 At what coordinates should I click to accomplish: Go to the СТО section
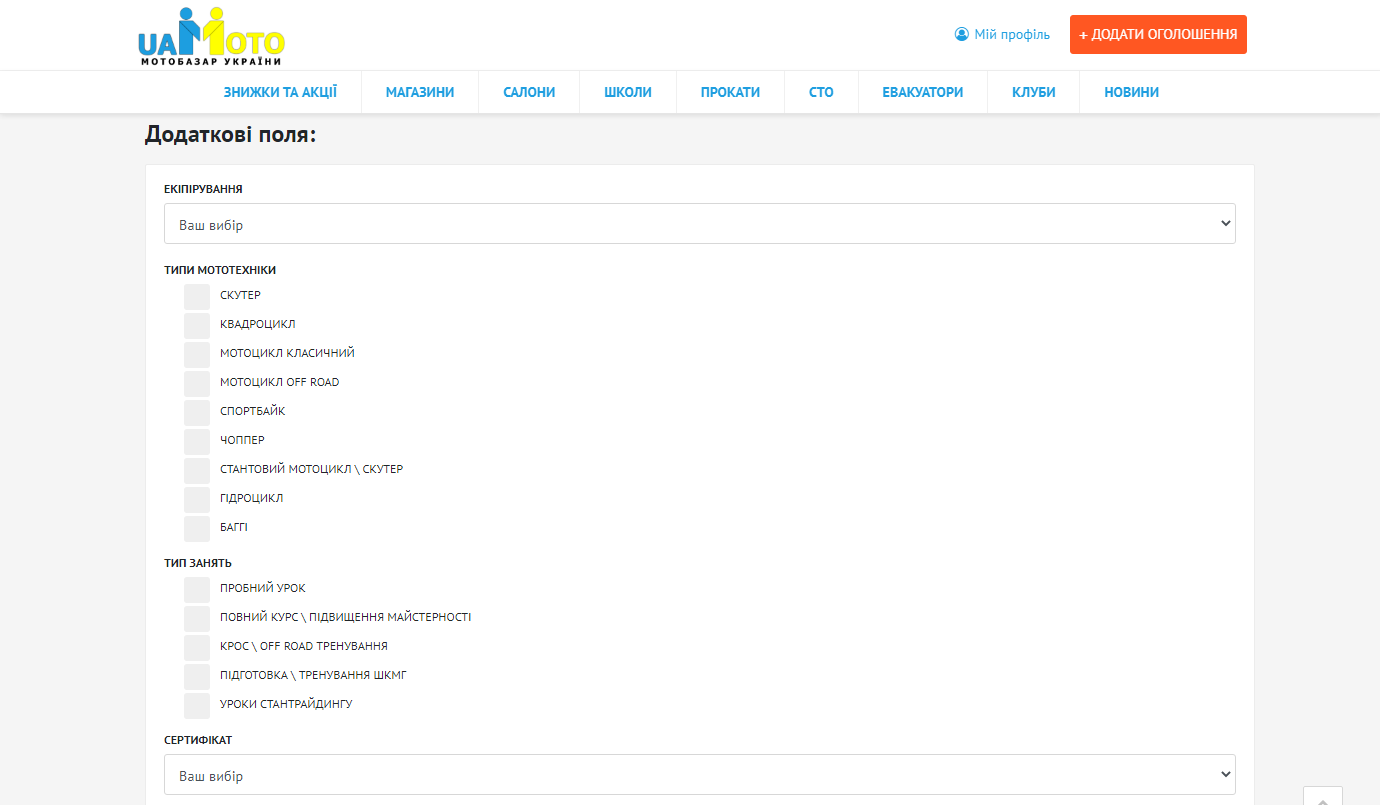coord(821,92)
